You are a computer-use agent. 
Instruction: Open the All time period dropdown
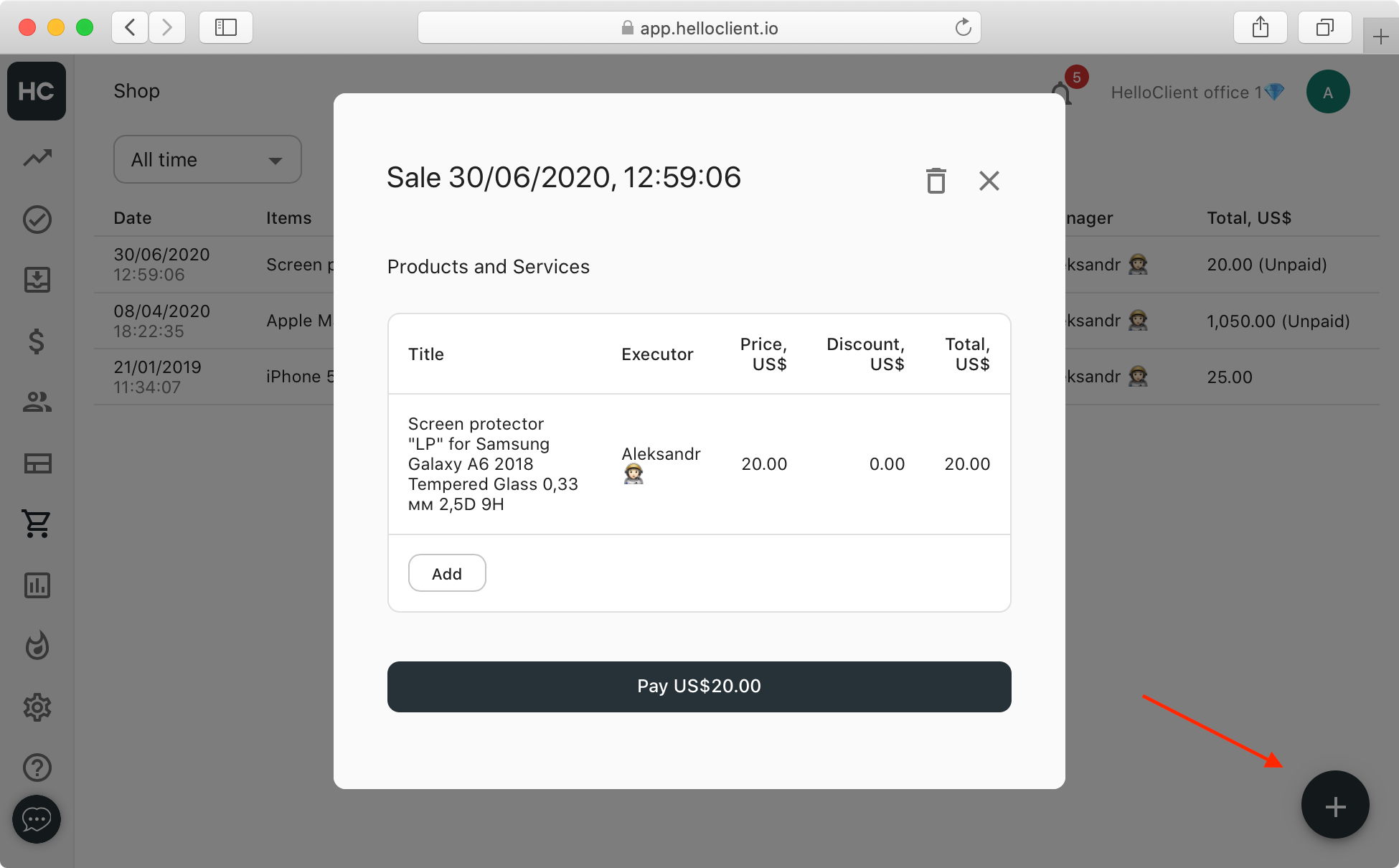207,159
